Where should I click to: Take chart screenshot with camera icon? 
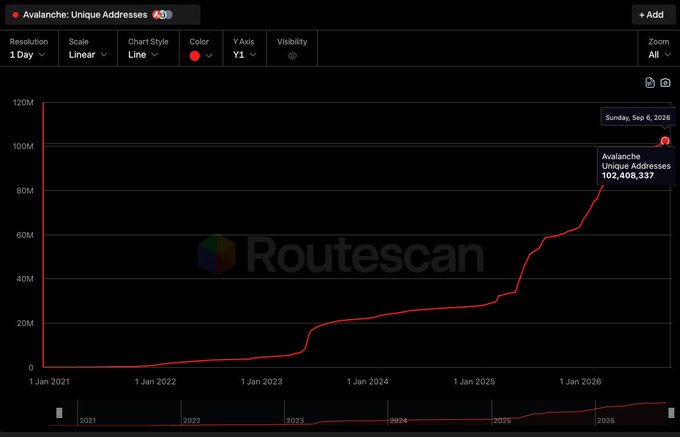(665, 82)
